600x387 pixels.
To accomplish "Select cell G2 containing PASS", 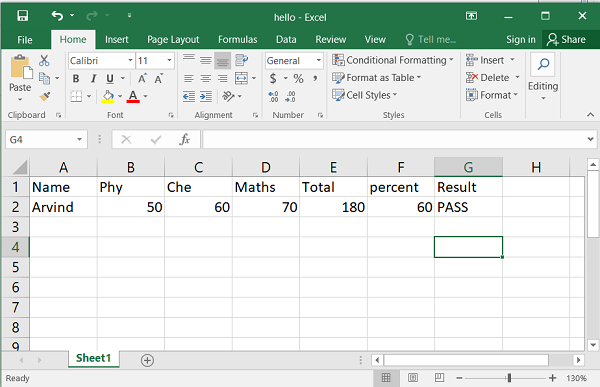I will coord(468,207).
